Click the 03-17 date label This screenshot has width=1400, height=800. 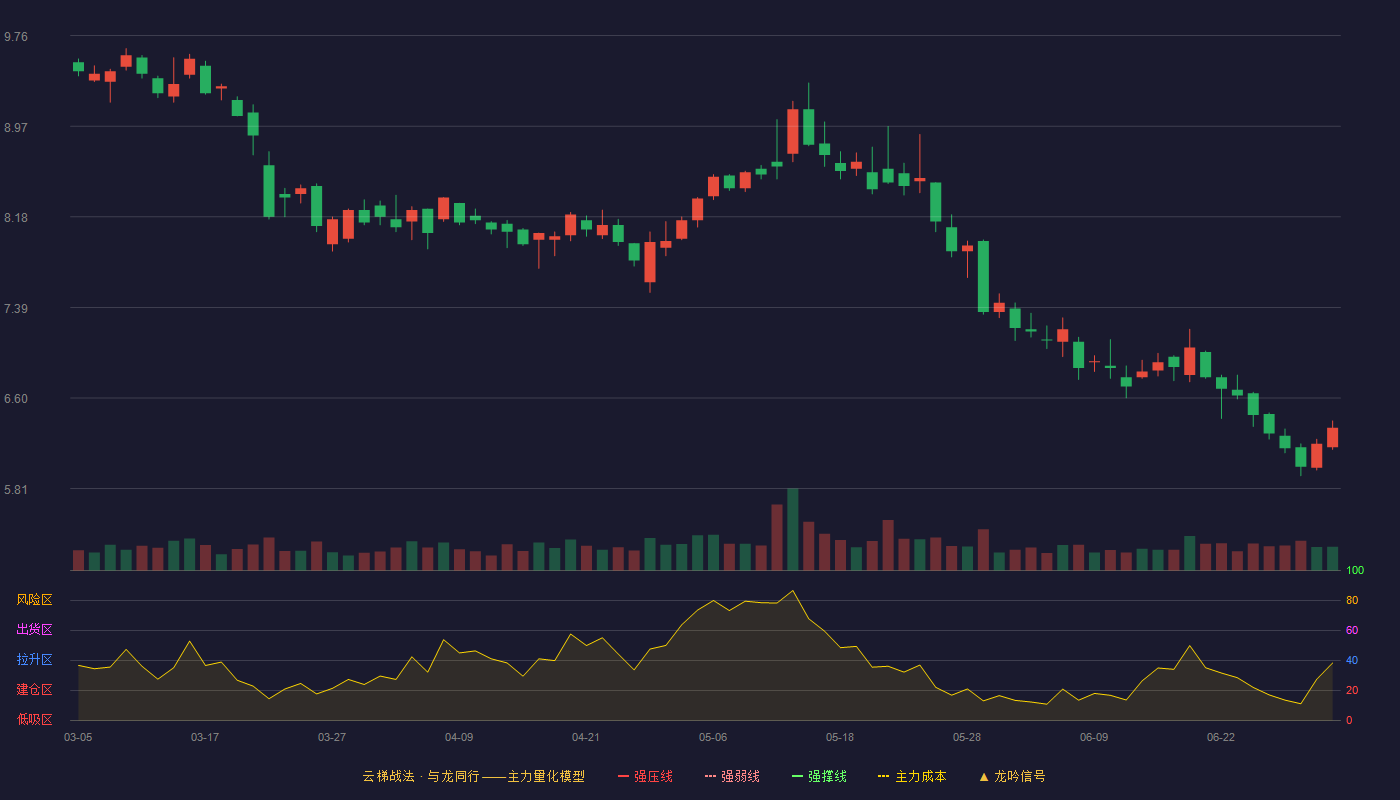(205, 737)
